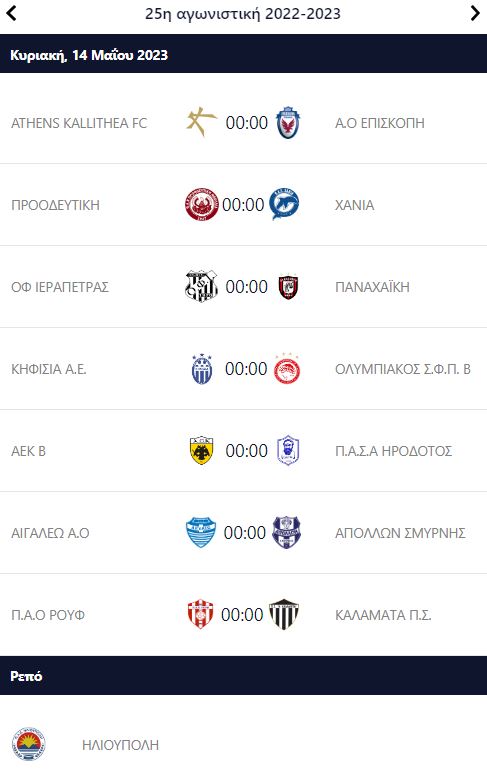Click the 25η αγωνιστική 2022-2023 title

243,13
